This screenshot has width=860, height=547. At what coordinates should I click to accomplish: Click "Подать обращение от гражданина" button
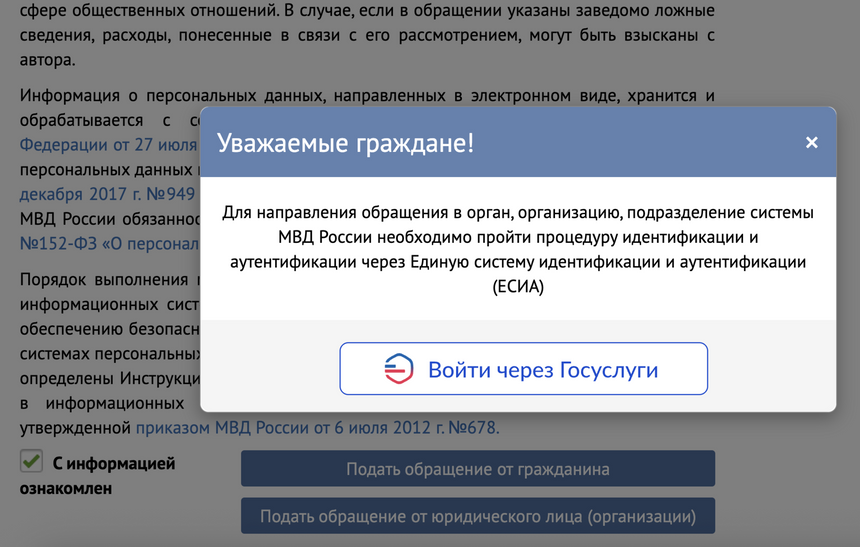pyautogui.click(x=477, y=469)
